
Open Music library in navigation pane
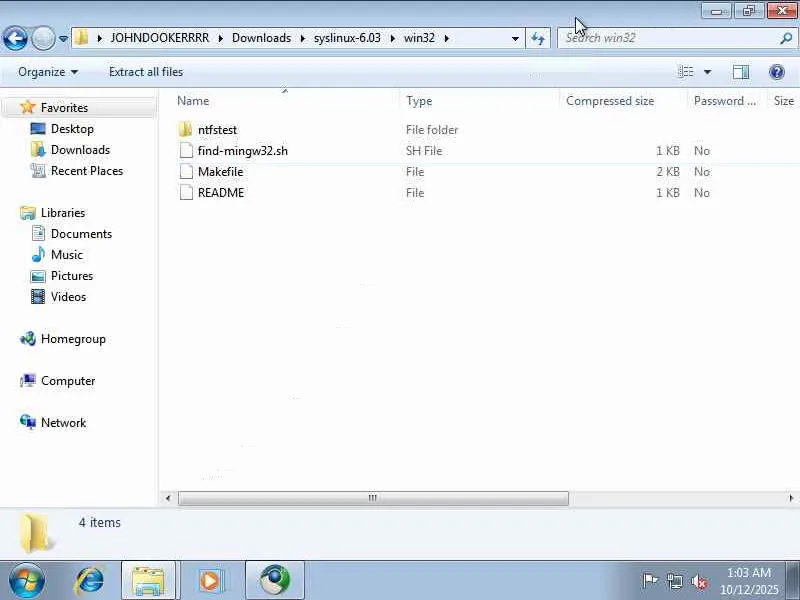(x=66, y=254)
